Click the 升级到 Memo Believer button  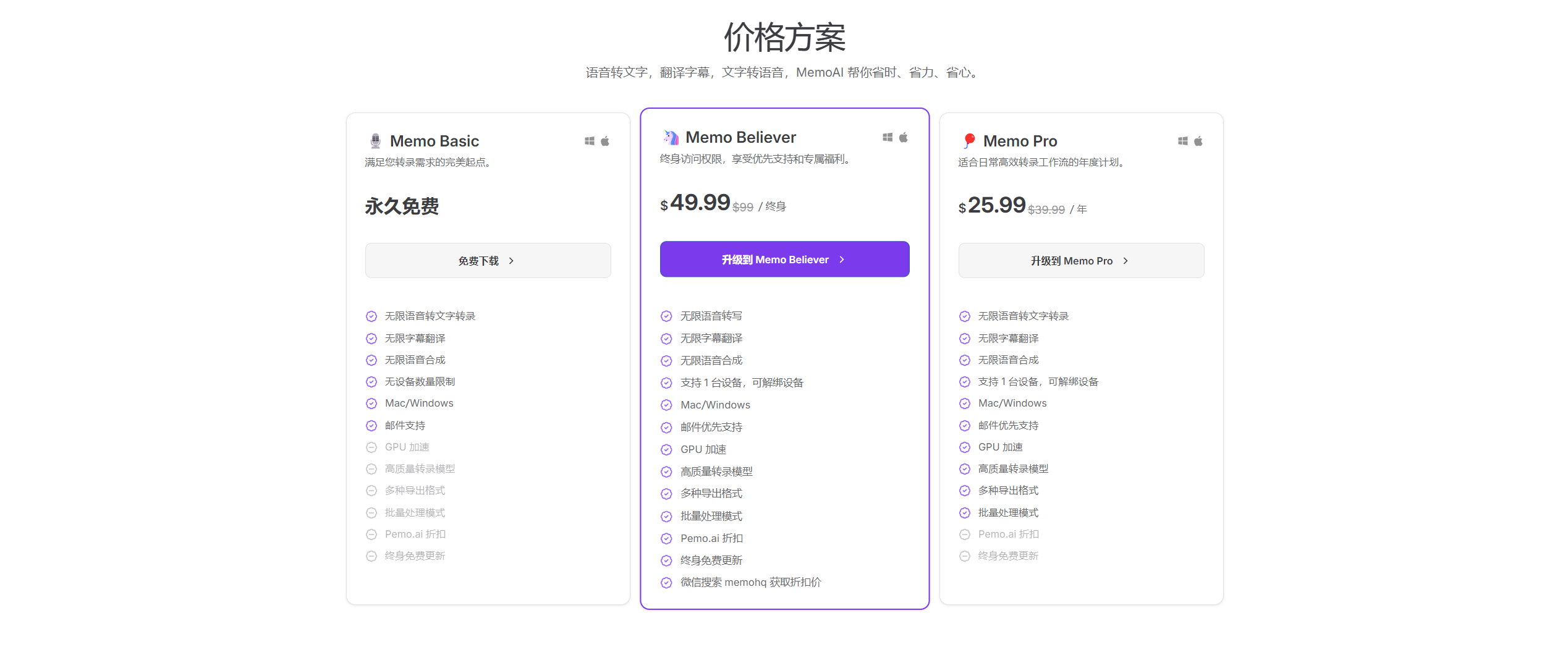[784, 259]
